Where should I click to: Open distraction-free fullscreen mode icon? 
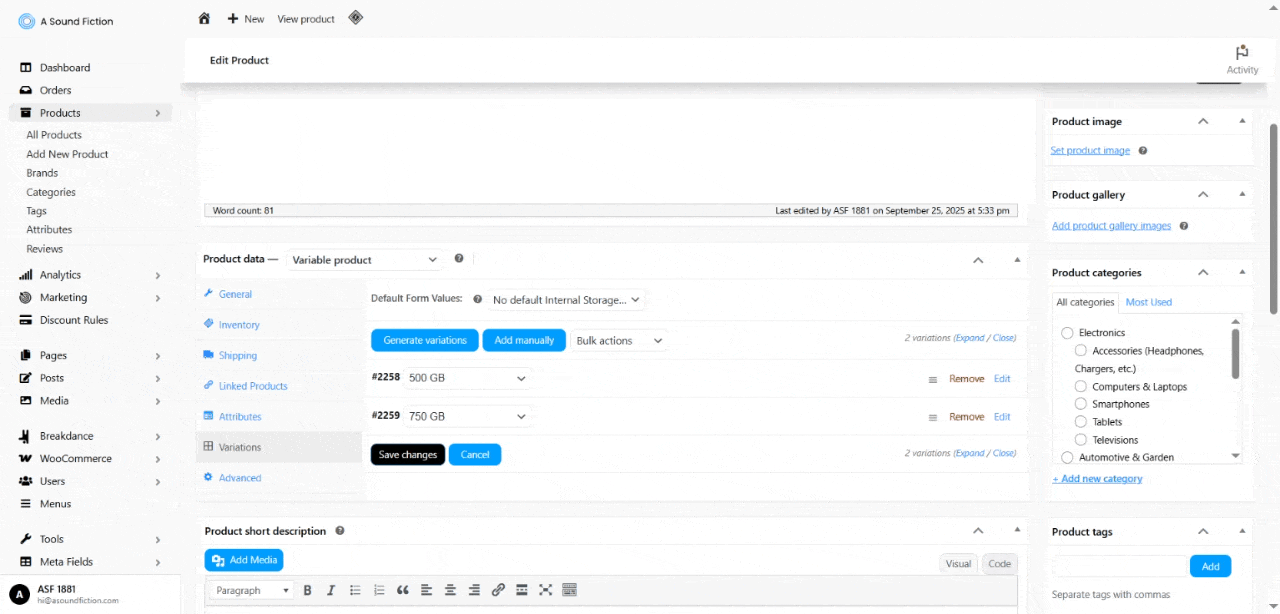click(545, 590)
